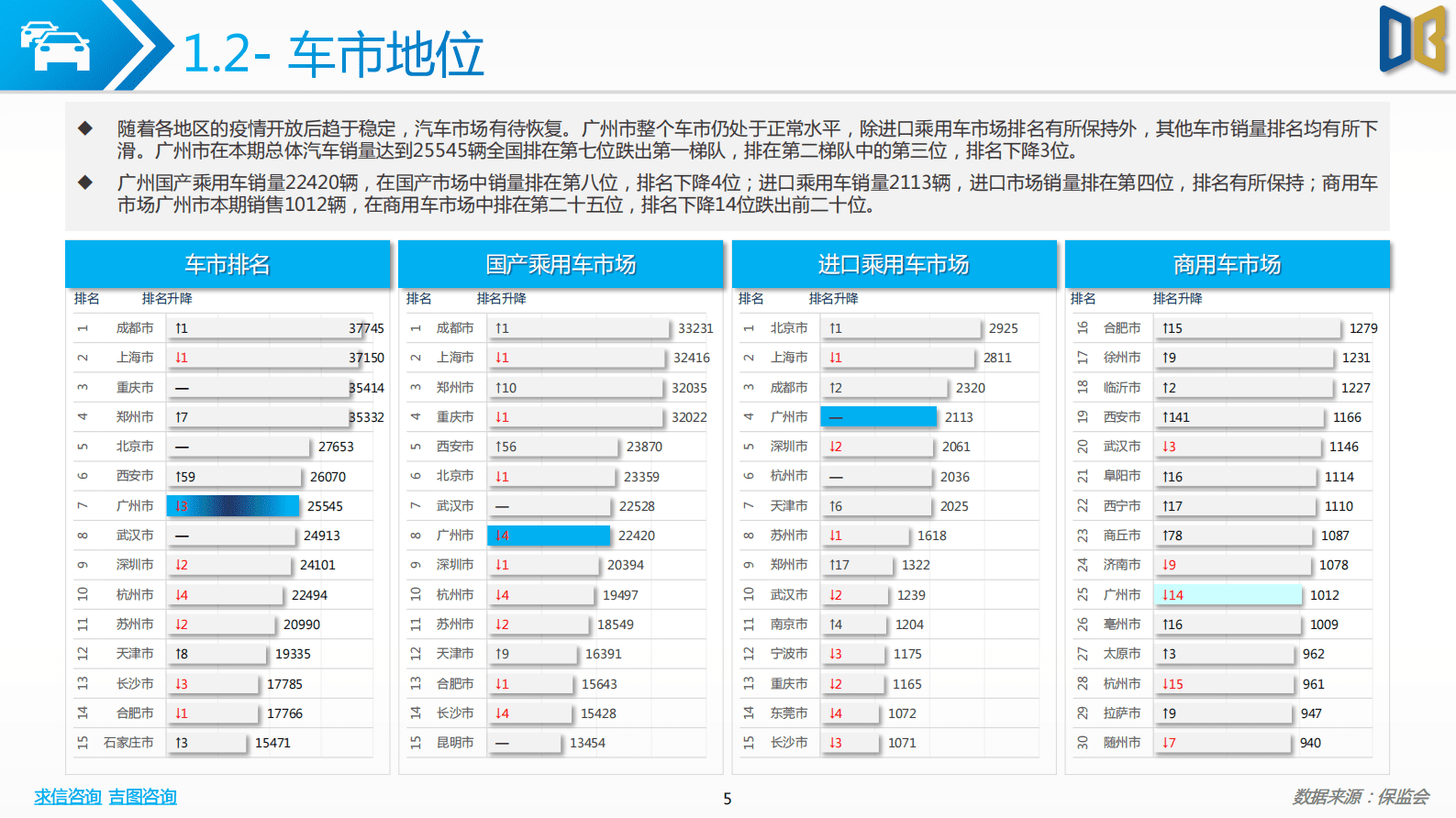Click the value 24913 for 武汉市
Viewport: 1456px width, 818px height.
(x=322, y=536)
